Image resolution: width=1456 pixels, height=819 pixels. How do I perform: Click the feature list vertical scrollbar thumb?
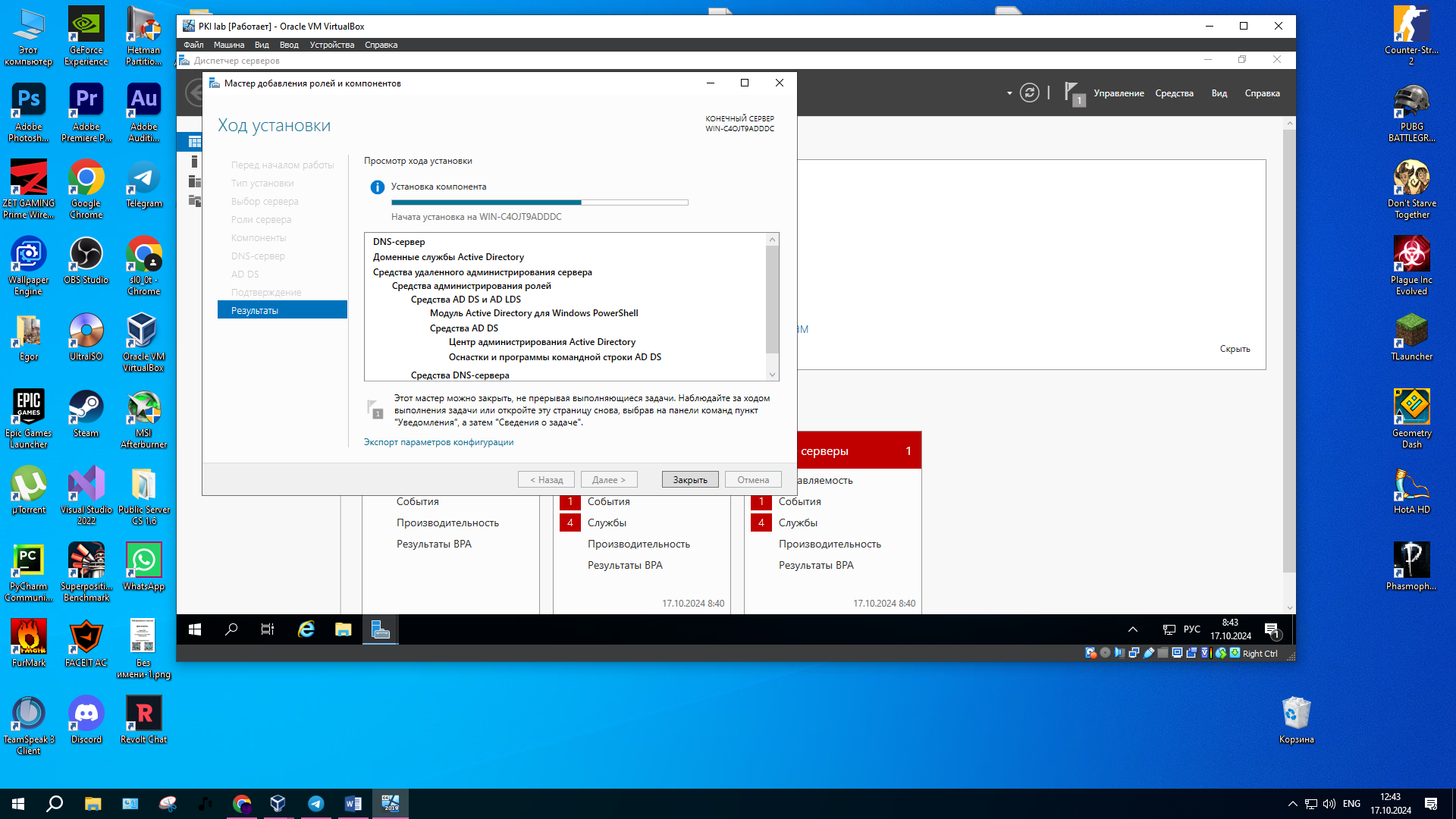[773, 300]
